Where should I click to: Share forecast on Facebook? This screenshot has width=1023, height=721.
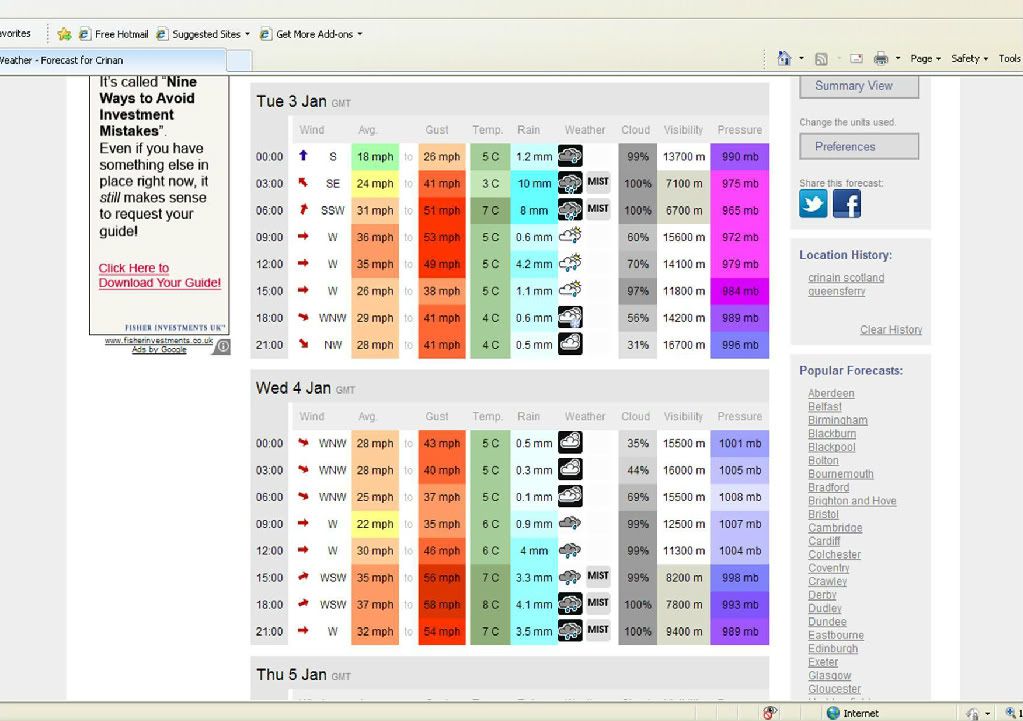847,204
